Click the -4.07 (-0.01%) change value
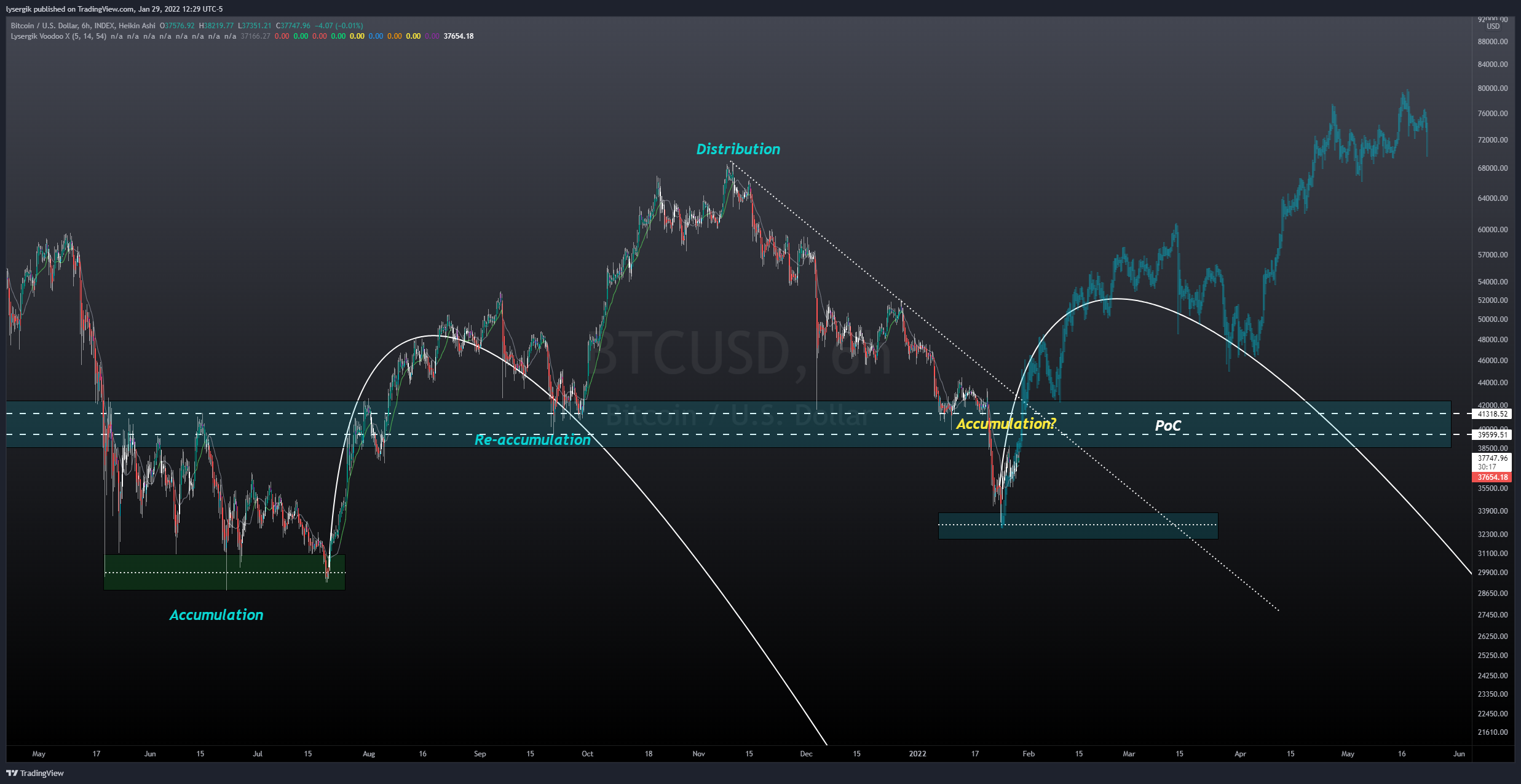Viewport: 1521px width, 784px height. pos(339,26)
